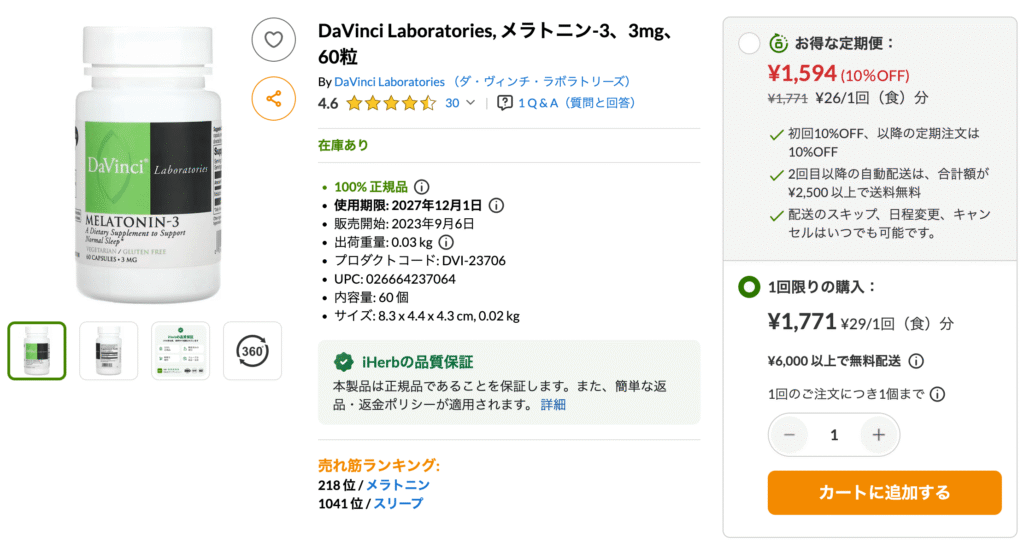Click the カートに追加する button

(x=884, y=492)
